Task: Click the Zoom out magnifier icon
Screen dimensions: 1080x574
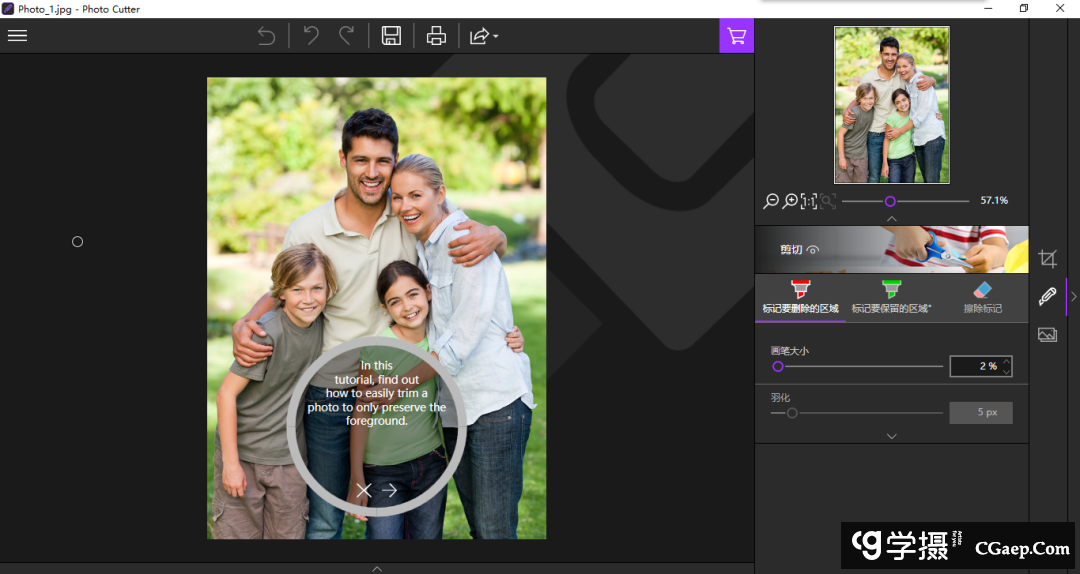Action: (770, 201)
